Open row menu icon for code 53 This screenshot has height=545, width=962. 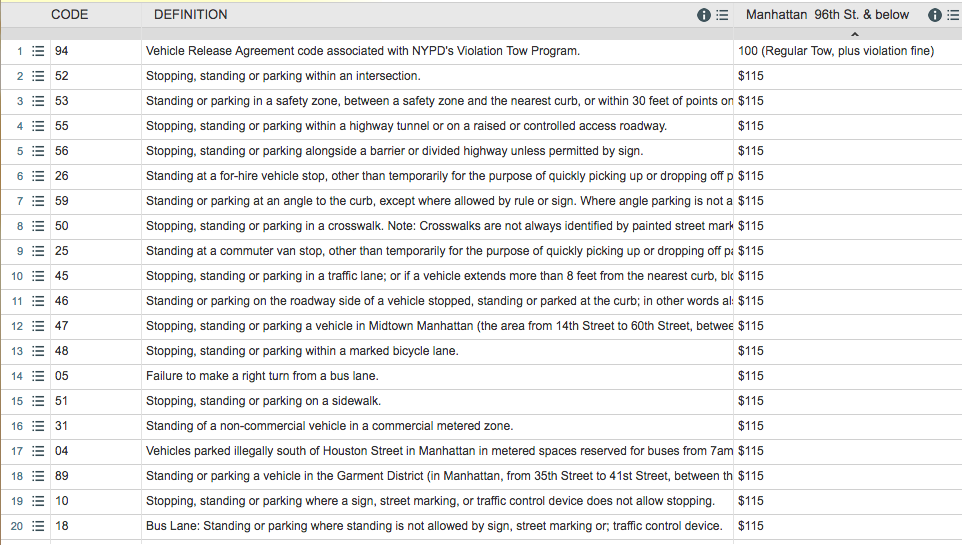click(38, 101)
